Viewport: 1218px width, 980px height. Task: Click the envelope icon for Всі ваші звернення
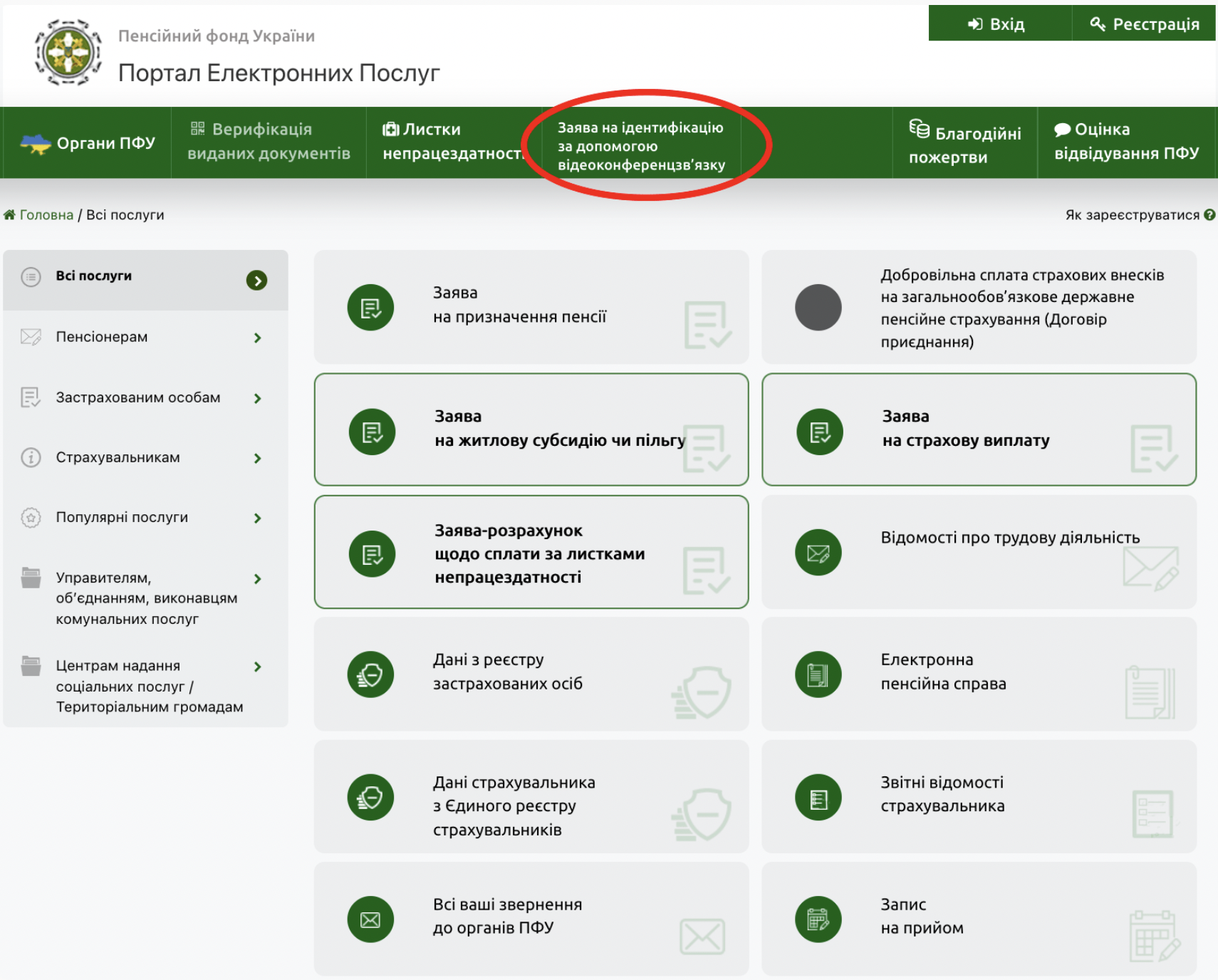click(x=370, y=919)
